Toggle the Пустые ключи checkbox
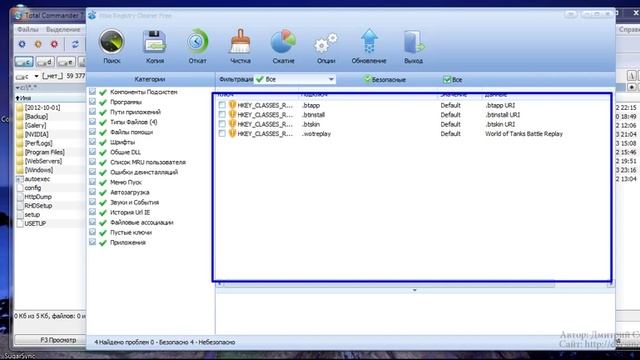This screenshot has height=360, width=640. [93, 232]
